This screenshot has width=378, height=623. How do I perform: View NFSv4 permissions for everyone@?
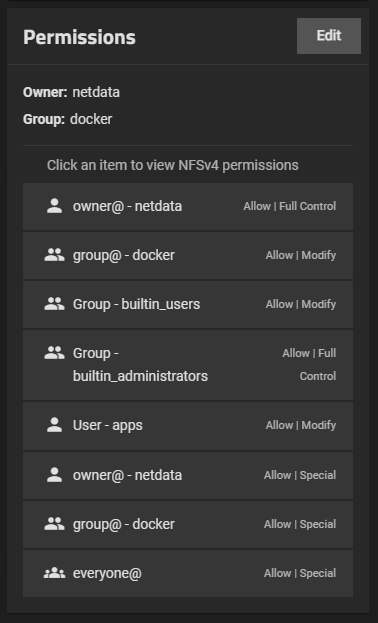[188, 573]
